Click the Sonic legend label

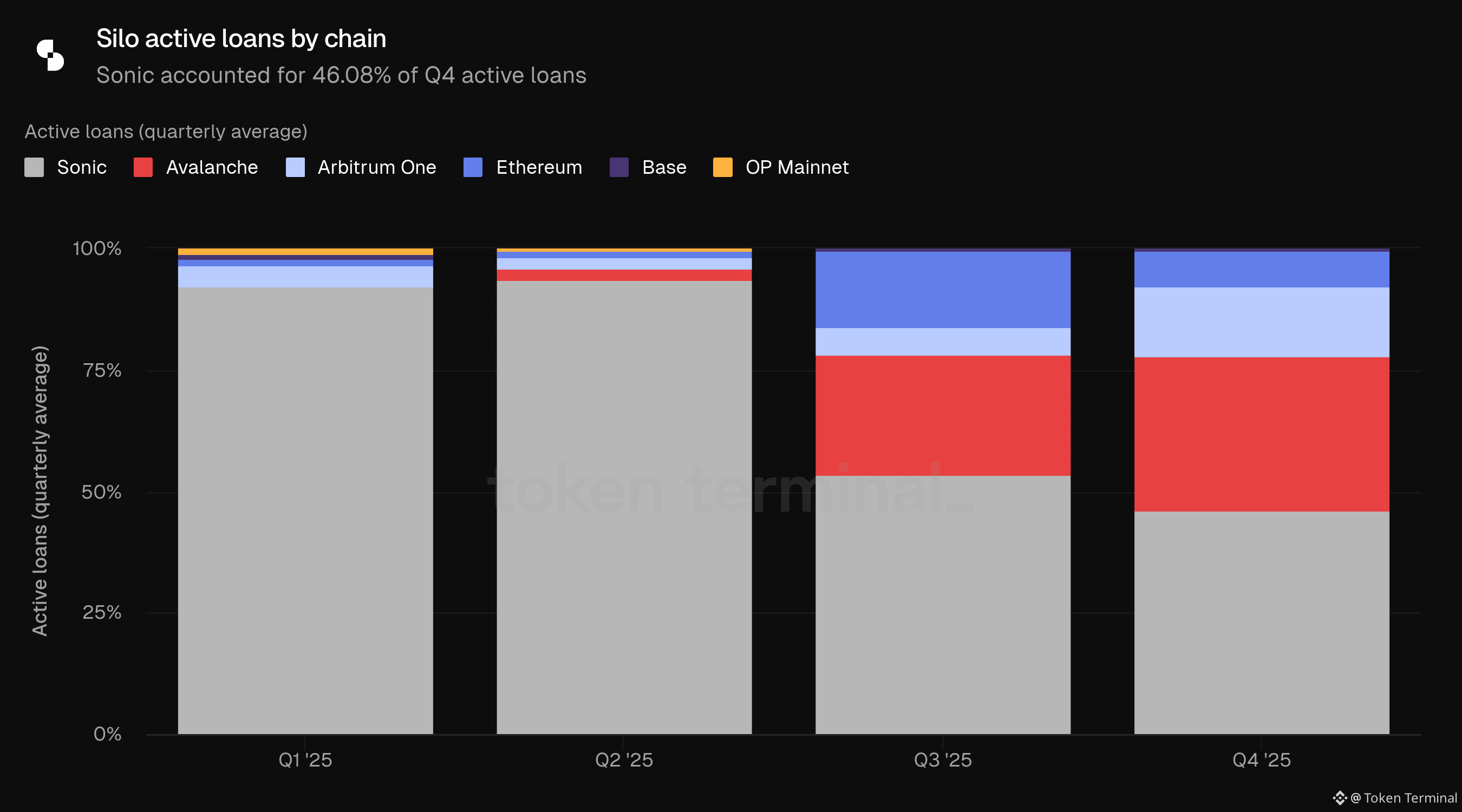(82, 167)
